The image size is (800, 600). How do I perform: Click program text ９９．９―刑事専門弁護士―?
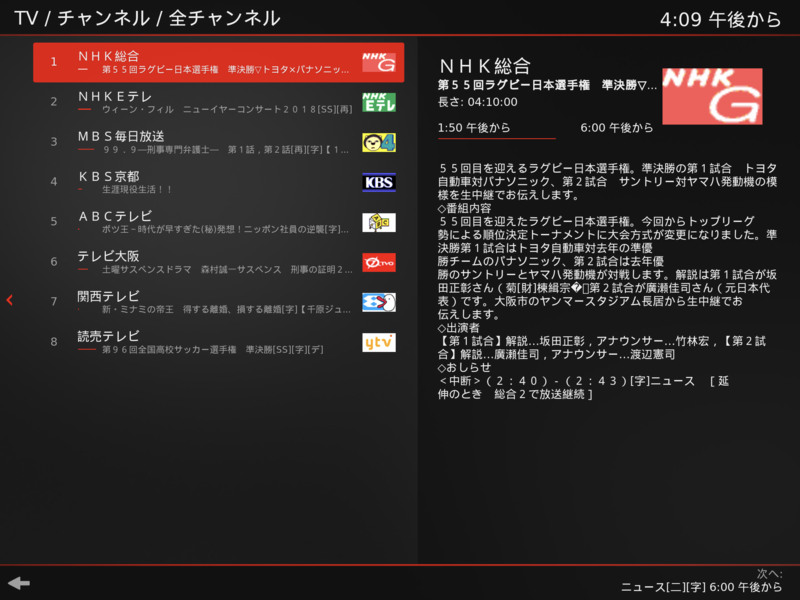coord(161,149)
